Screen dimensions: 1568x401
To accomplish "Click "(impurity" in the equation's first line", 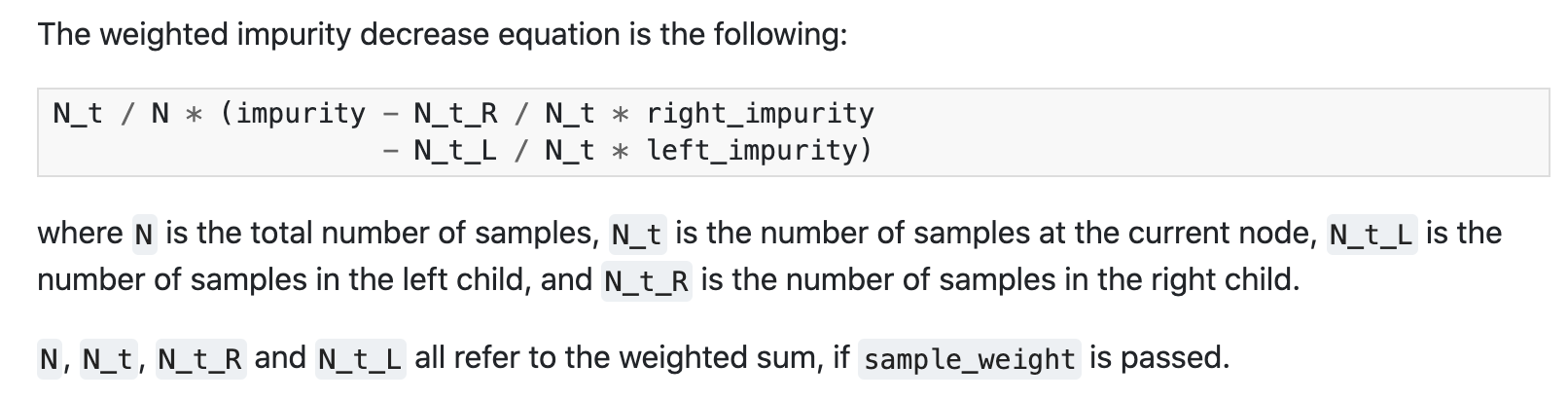I will click(x=293, y=114).
